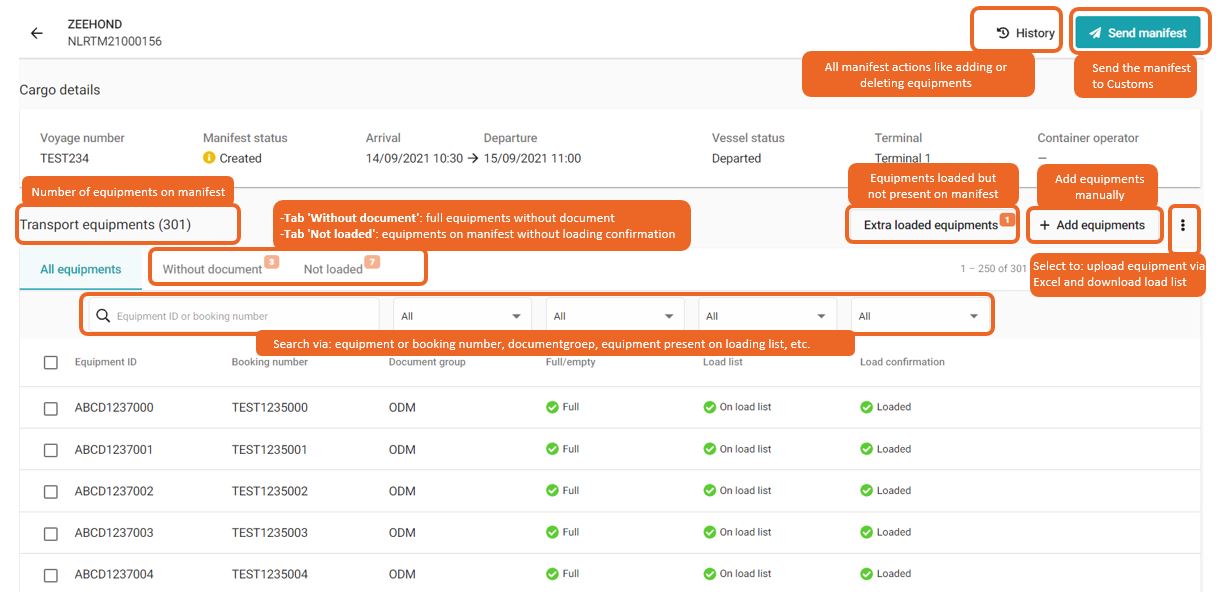Click the magnifying glass search icon
Image resolution: width=1219 pixels, height=597 pixels.
[105, 314]
